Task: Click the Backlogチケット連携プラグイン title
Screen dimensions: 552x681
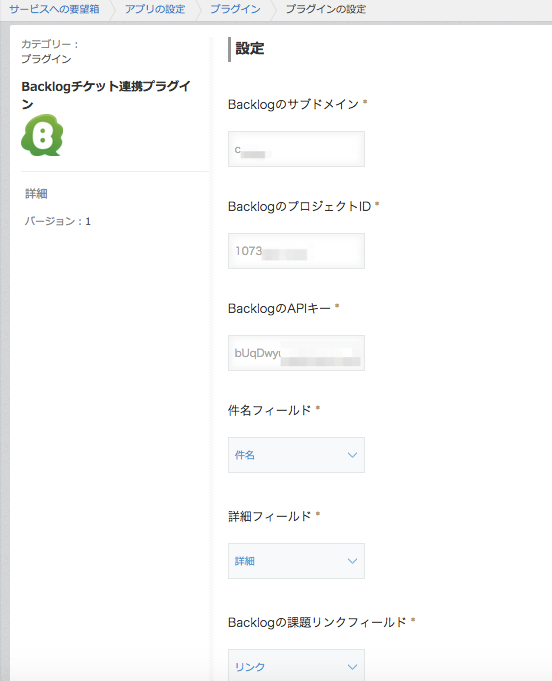Action: click(x=106, y=95)
